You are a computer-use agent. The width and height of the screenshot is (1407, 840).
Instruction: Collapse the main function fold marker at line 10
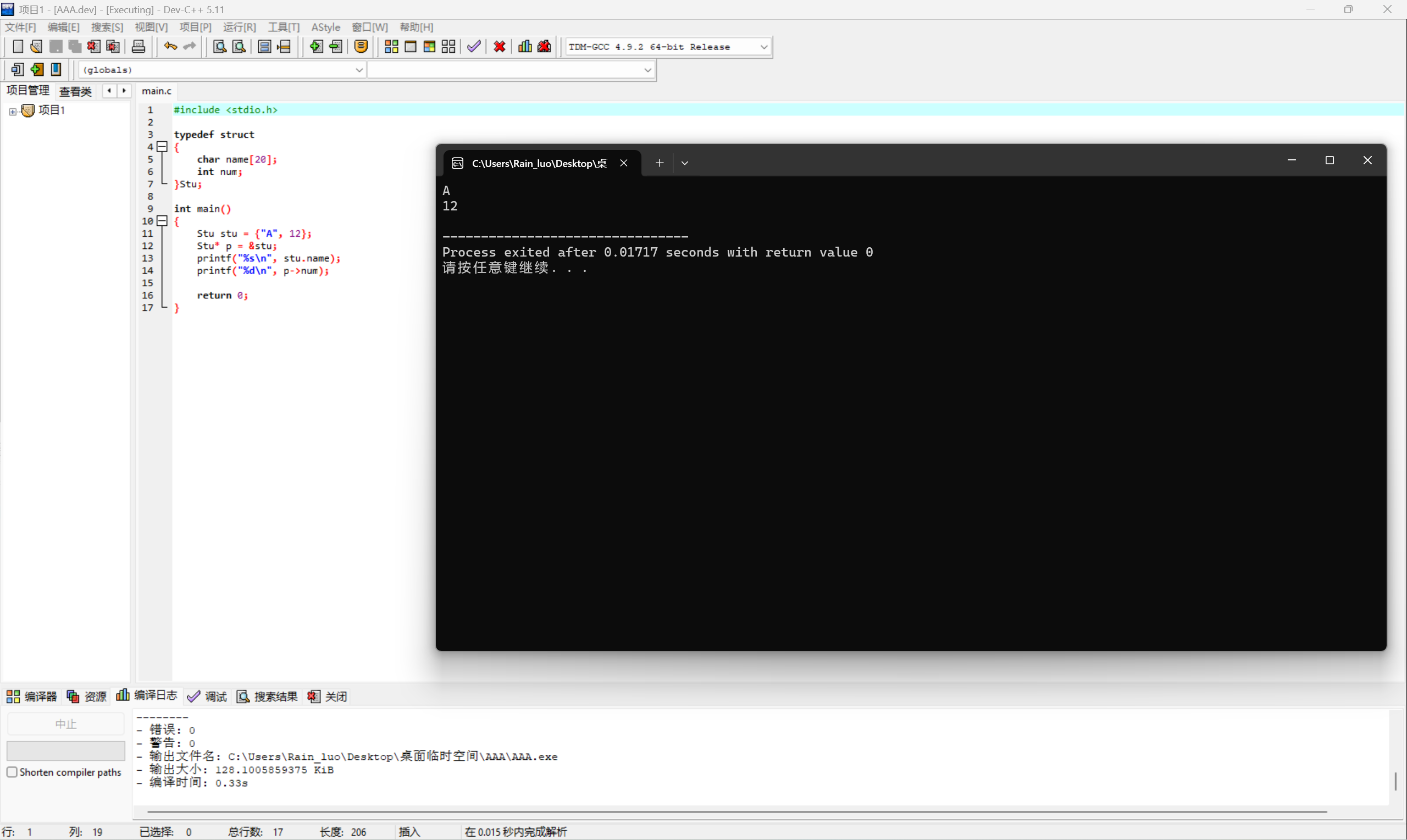coord(163,221)
